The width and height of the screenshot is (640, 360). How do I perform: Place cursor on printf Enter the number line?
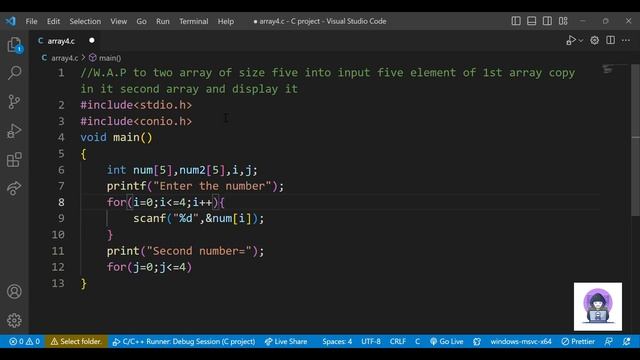(x=195, y=186)
